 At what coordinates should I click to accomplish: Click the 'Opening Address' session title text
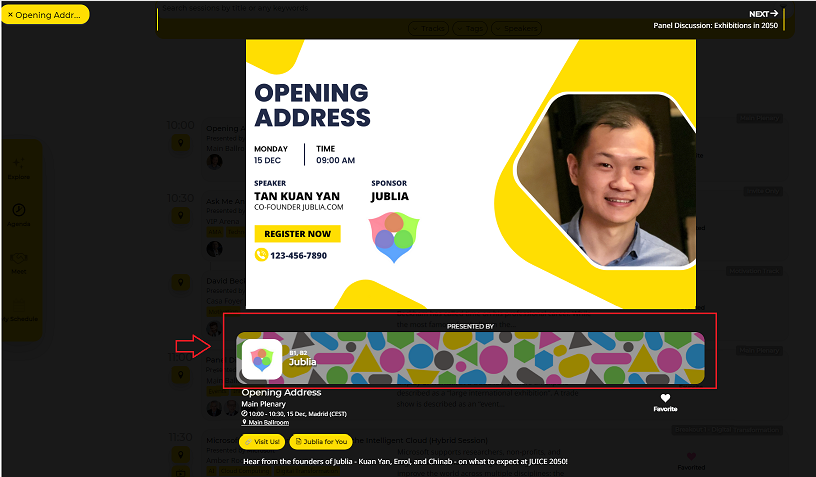[x=281, y=392]
